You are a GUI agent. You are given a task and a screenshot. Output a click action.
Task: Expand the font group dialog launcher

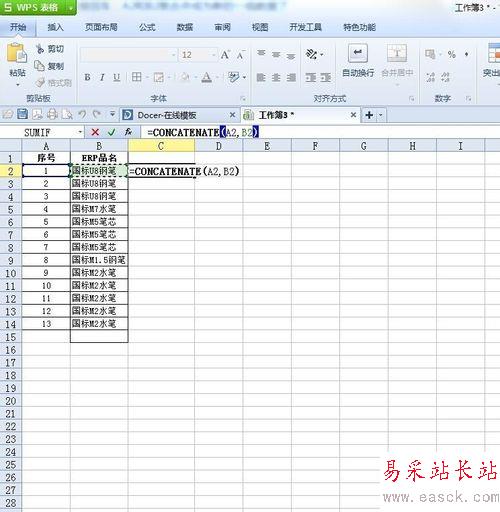pyautogui.click(x=243, y=99)
